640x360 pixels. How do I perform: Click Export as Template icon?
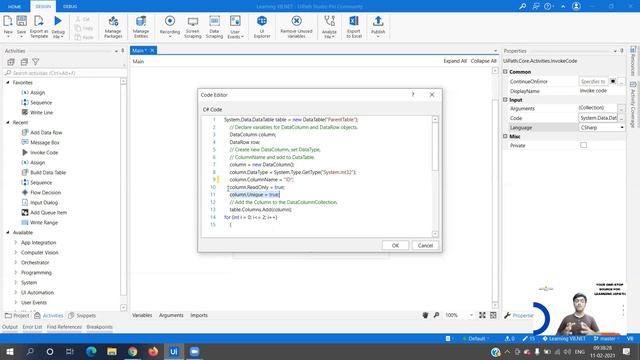coord(39,21)
